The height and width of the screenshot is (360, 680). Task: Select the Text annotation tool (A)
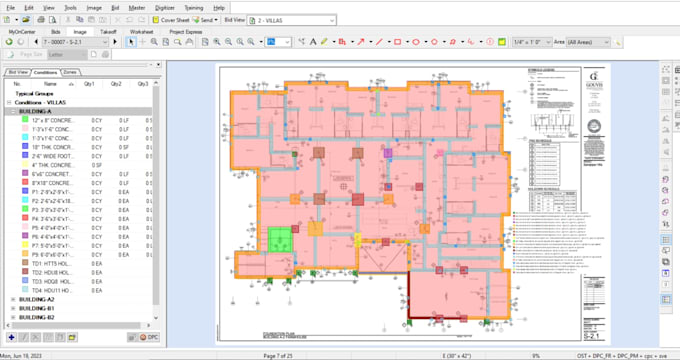313,42
